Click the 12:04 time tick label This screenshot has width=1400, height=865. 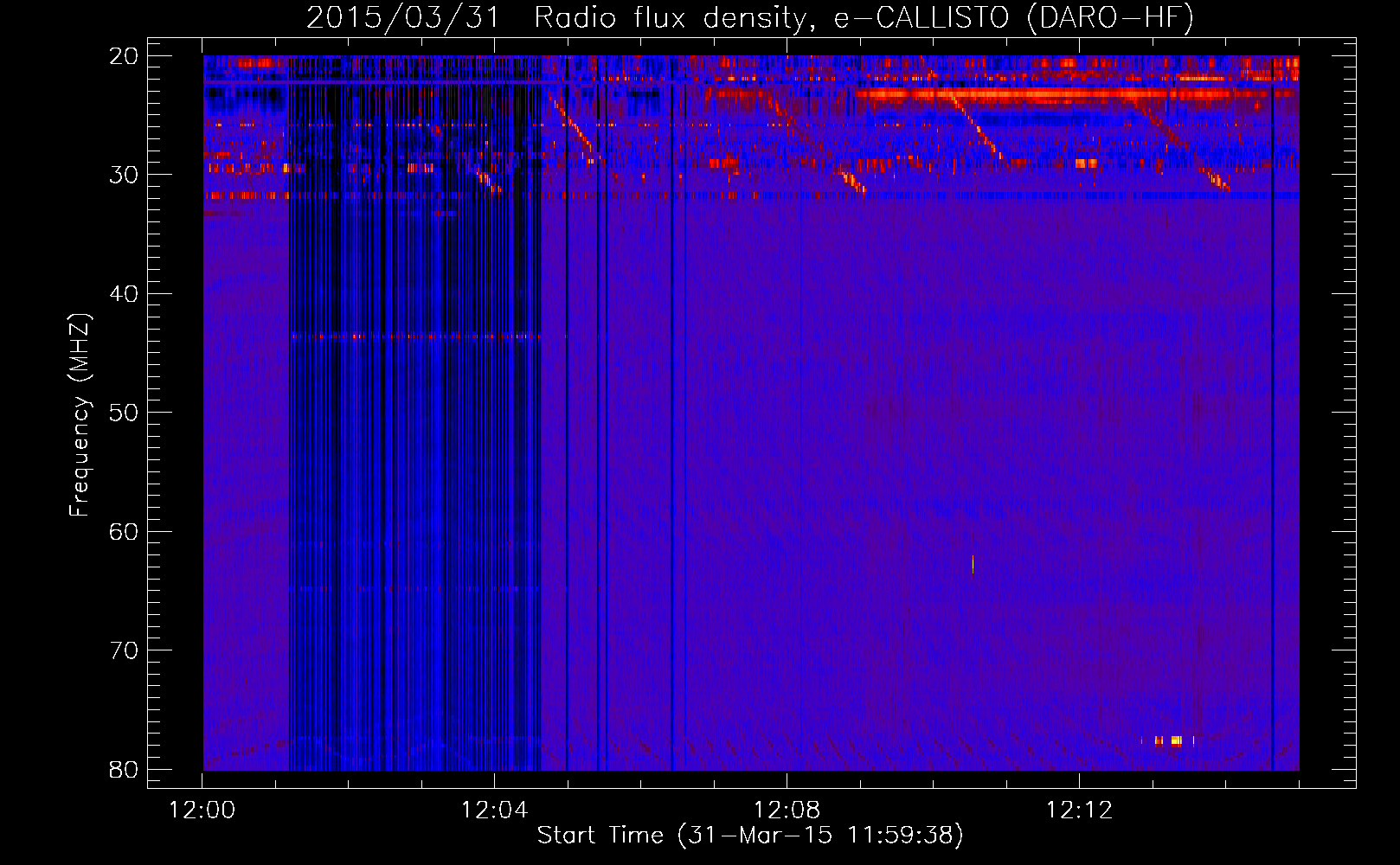click(494, 811)
